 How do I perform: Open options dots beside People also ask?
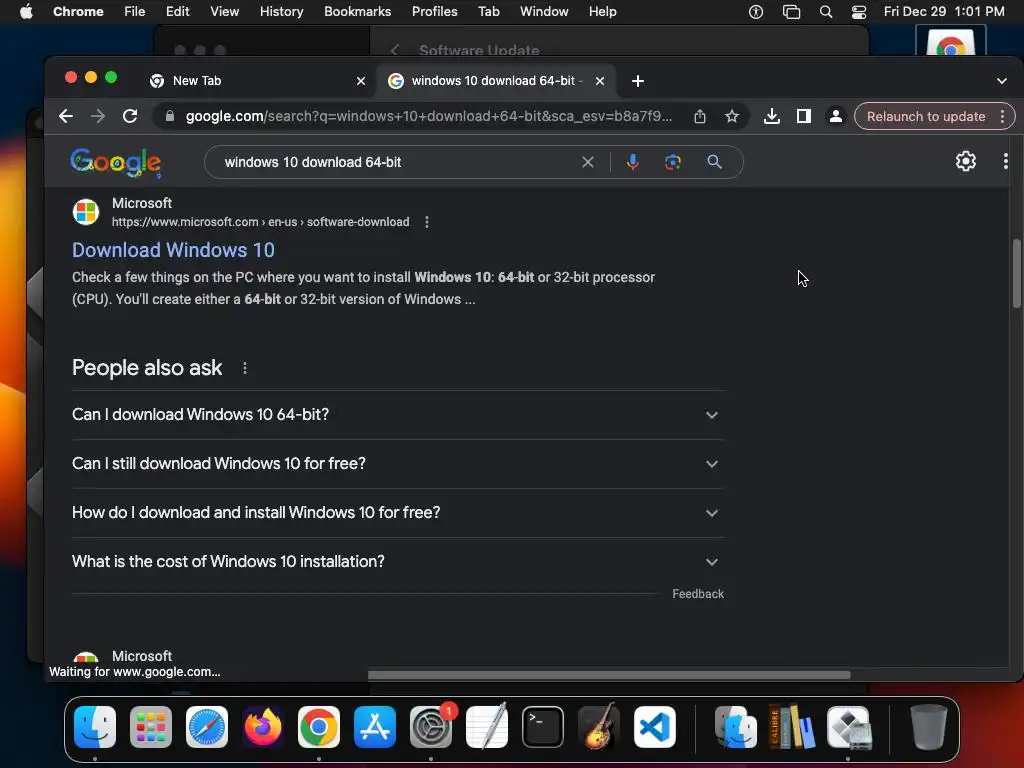(245, 368)
